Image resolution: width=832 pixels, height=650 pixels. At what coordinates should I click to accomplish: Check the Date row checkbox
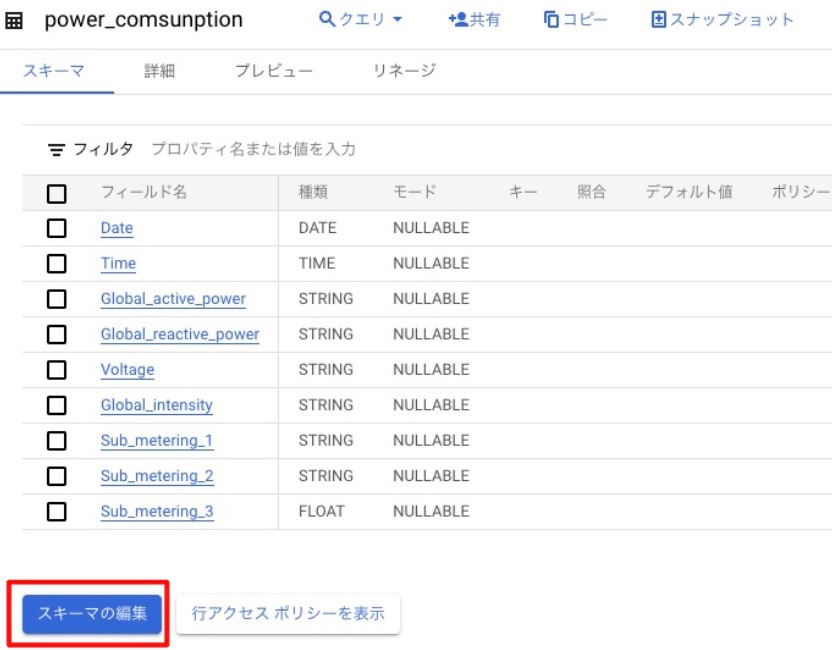tap(57, 228)
